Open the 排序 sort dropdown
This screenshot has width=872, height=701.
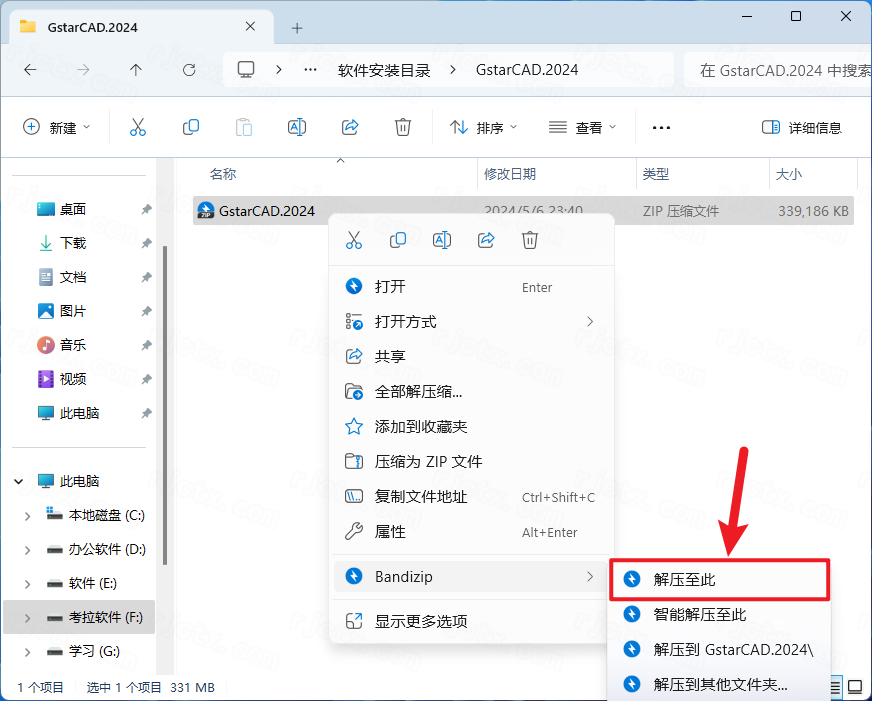484,127
